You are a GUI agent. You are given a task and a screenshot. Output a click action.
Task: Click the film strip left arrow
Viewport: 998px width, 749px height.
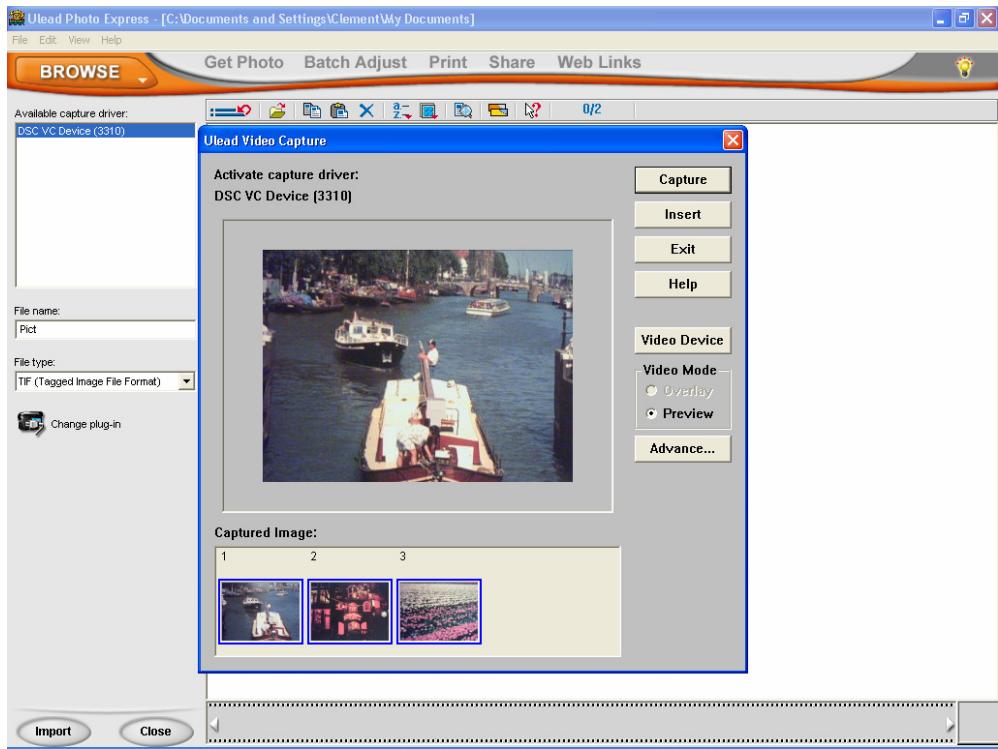(214, 724)
